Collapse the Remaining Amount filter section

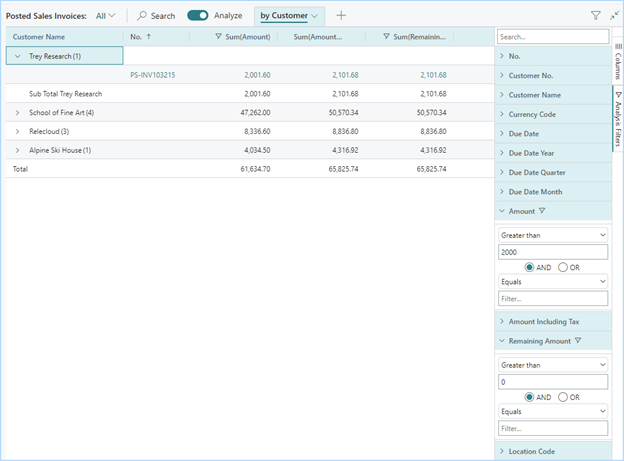(x=553, y=341)
